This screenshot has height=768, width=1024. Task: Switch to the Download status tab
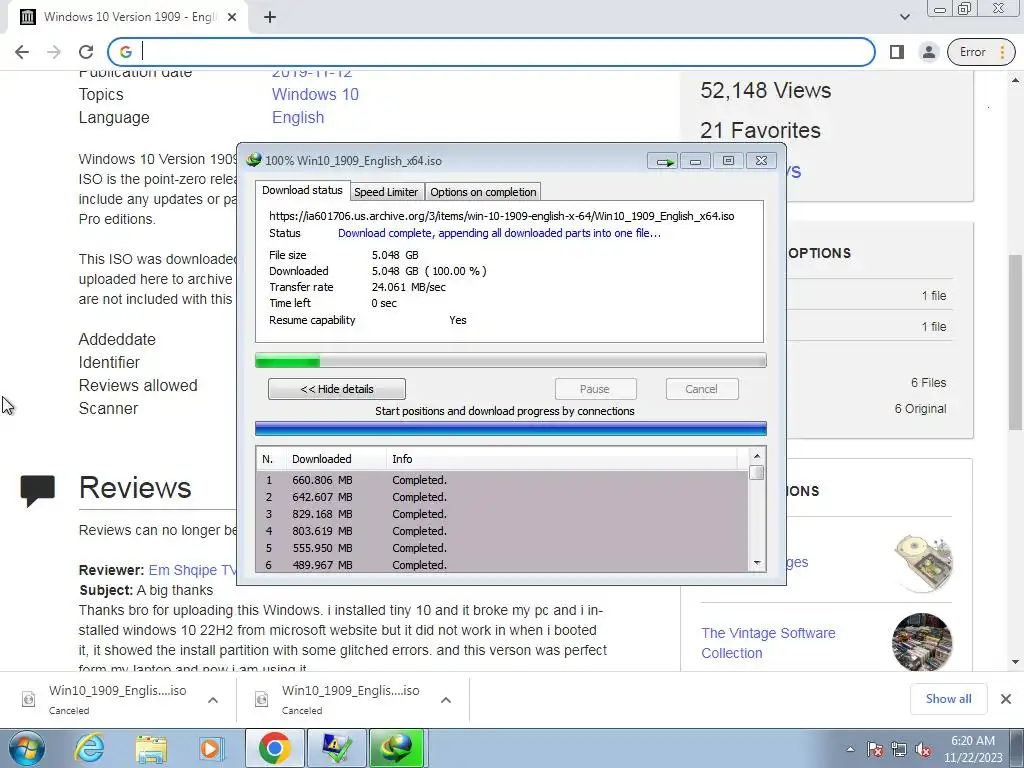click(302, 190)
